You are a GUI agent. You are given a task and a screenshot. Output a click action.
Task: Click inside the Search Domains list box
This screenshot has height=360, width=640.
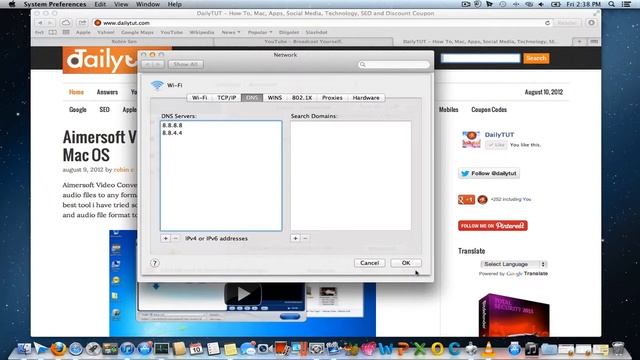pyautogui.click(x=351, y=176)
